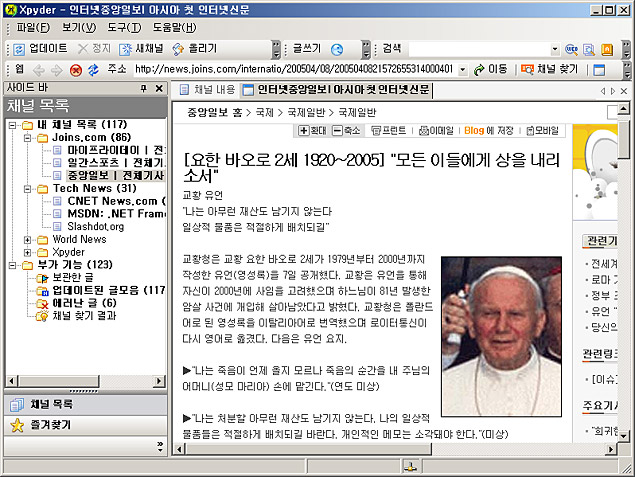
Task: Expand the World News folder
Action: 27,239
